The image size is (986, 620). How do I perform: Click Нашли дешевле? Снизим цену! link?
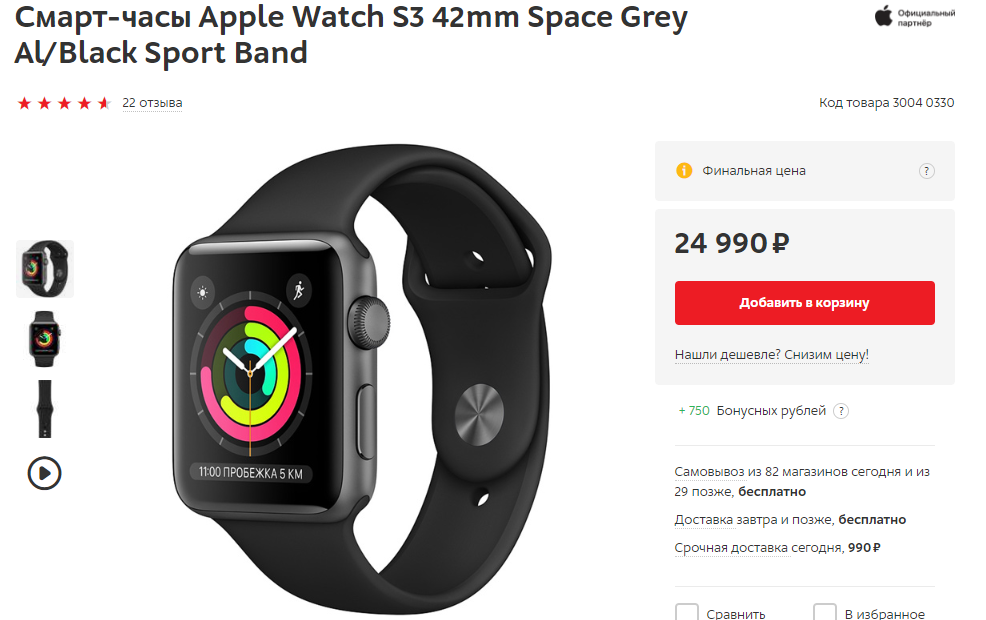[x=772, y=355]
